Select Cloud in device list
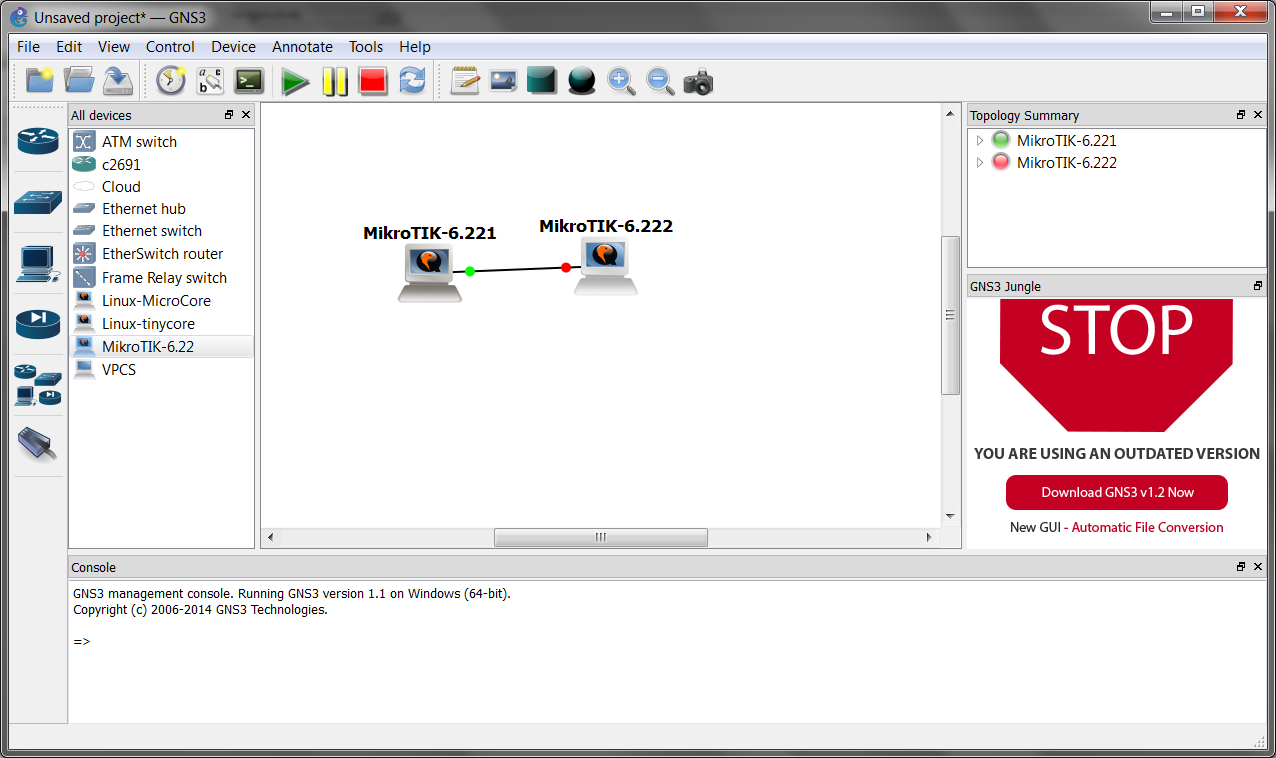This screenshot has width=1276, height=758. pyautogui.click(x=161, y=187)
